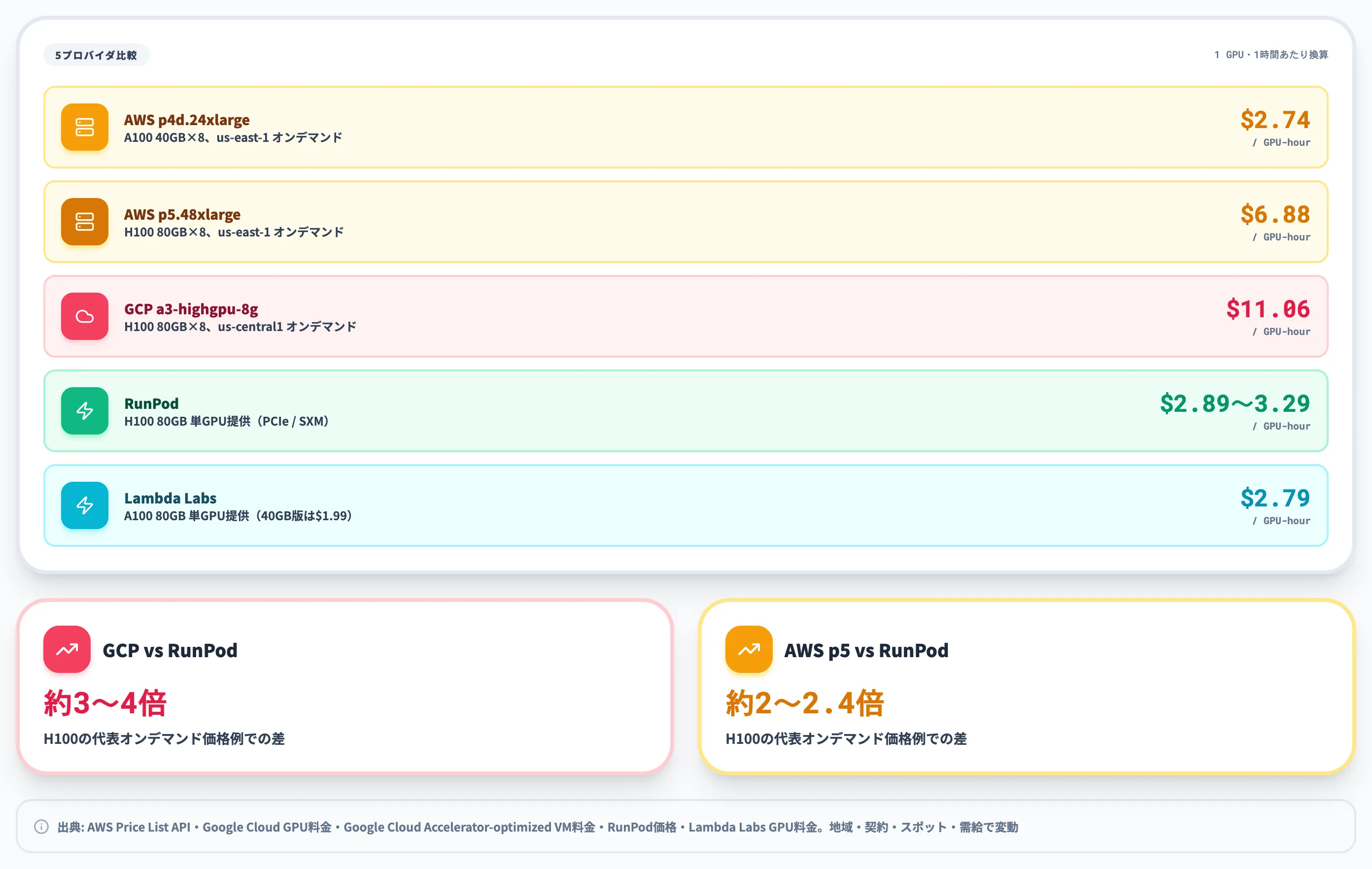Click the 5プロバイダ比較 badge
The width and height of the screenshot is (1372, 869).
tap(96, 55)
